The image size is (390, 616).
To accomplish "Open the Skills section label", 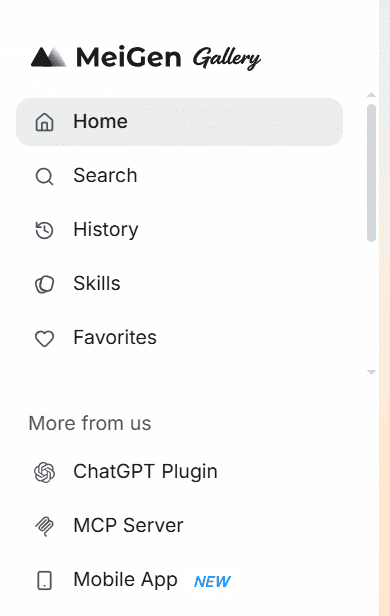I will pos(97,284).
